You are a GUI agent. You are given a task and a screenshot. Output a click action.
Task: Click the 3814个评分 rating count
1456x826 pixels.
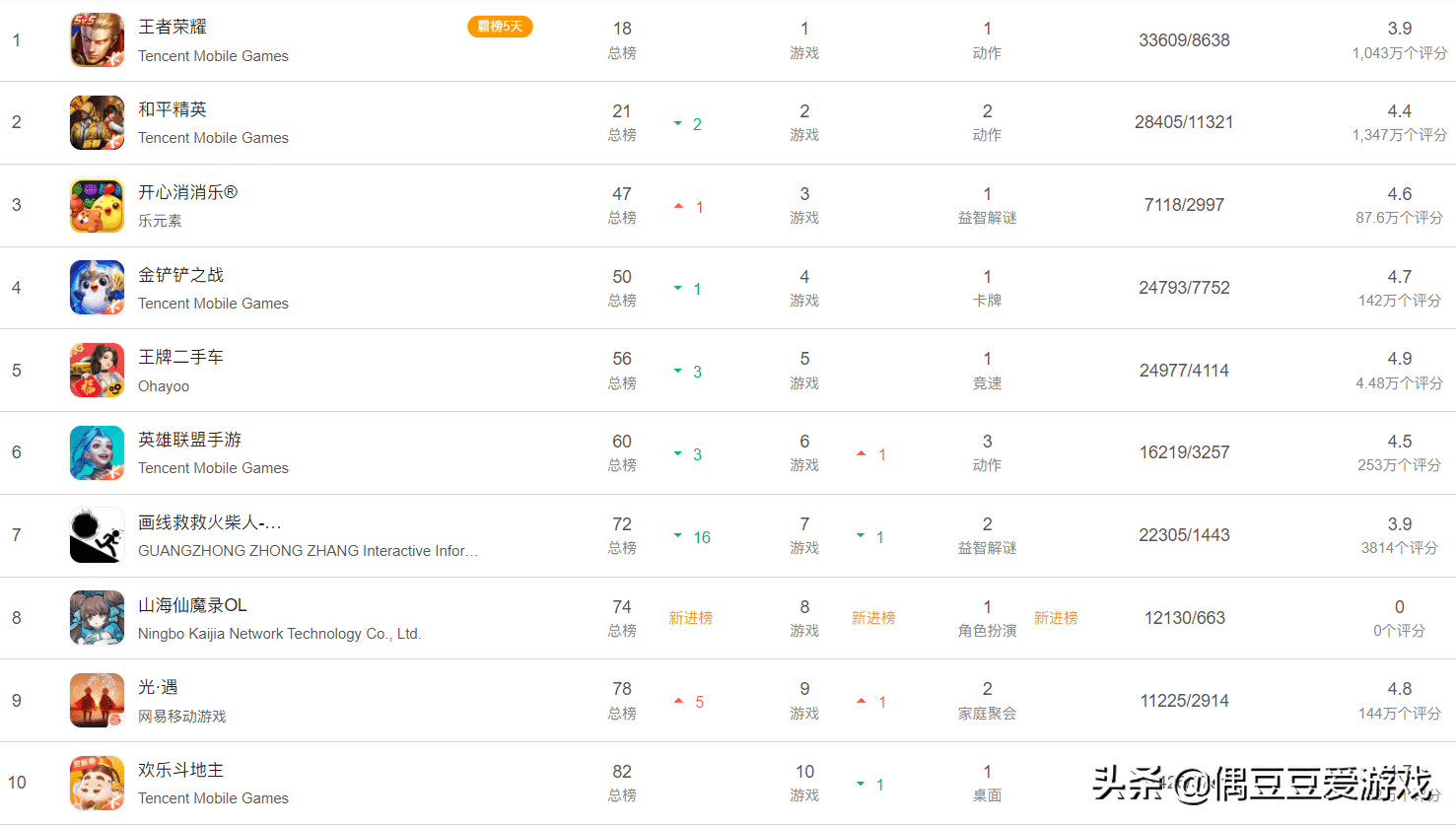pos(1399,548)
